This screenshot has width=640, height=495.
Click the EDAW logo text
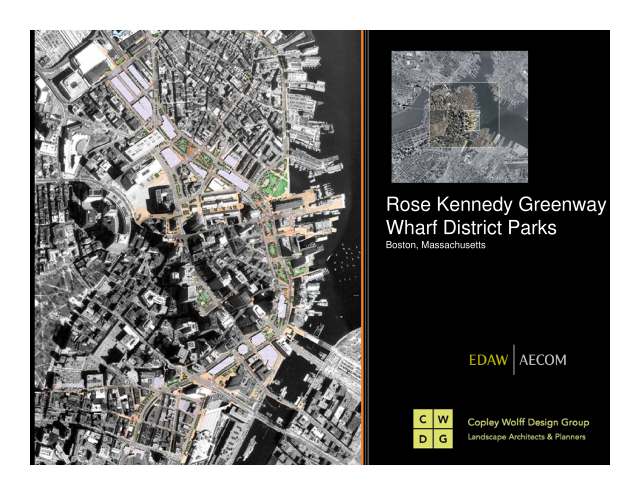coord(488,360)
